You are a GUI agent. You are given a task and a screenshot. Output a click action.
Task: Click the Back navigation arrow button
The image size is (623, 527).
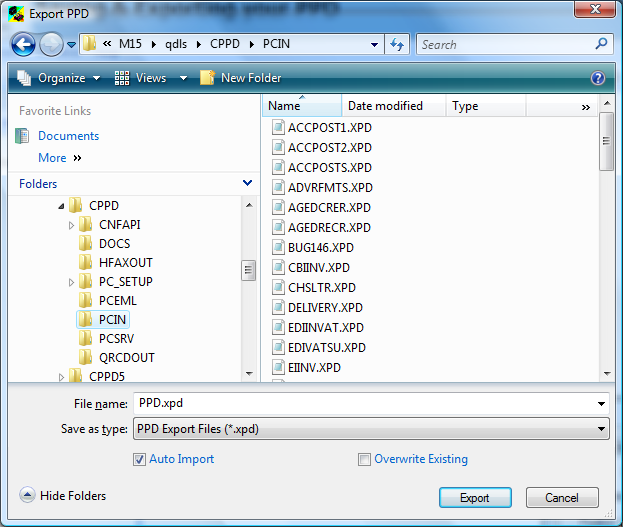tap(24, 45)
